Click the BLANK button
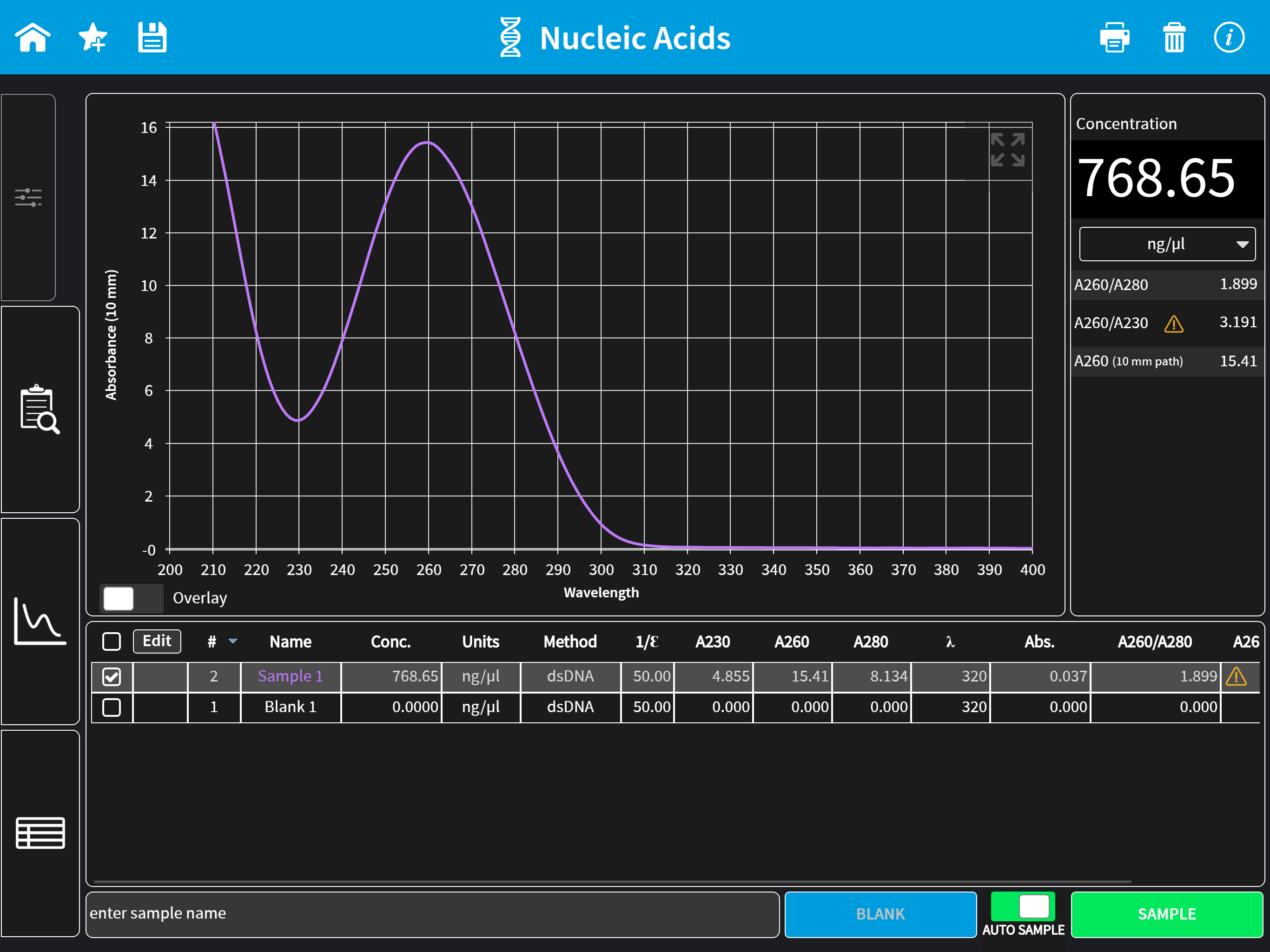Image resolution: width=1270 pixels, height=952 pixels. 880,914
